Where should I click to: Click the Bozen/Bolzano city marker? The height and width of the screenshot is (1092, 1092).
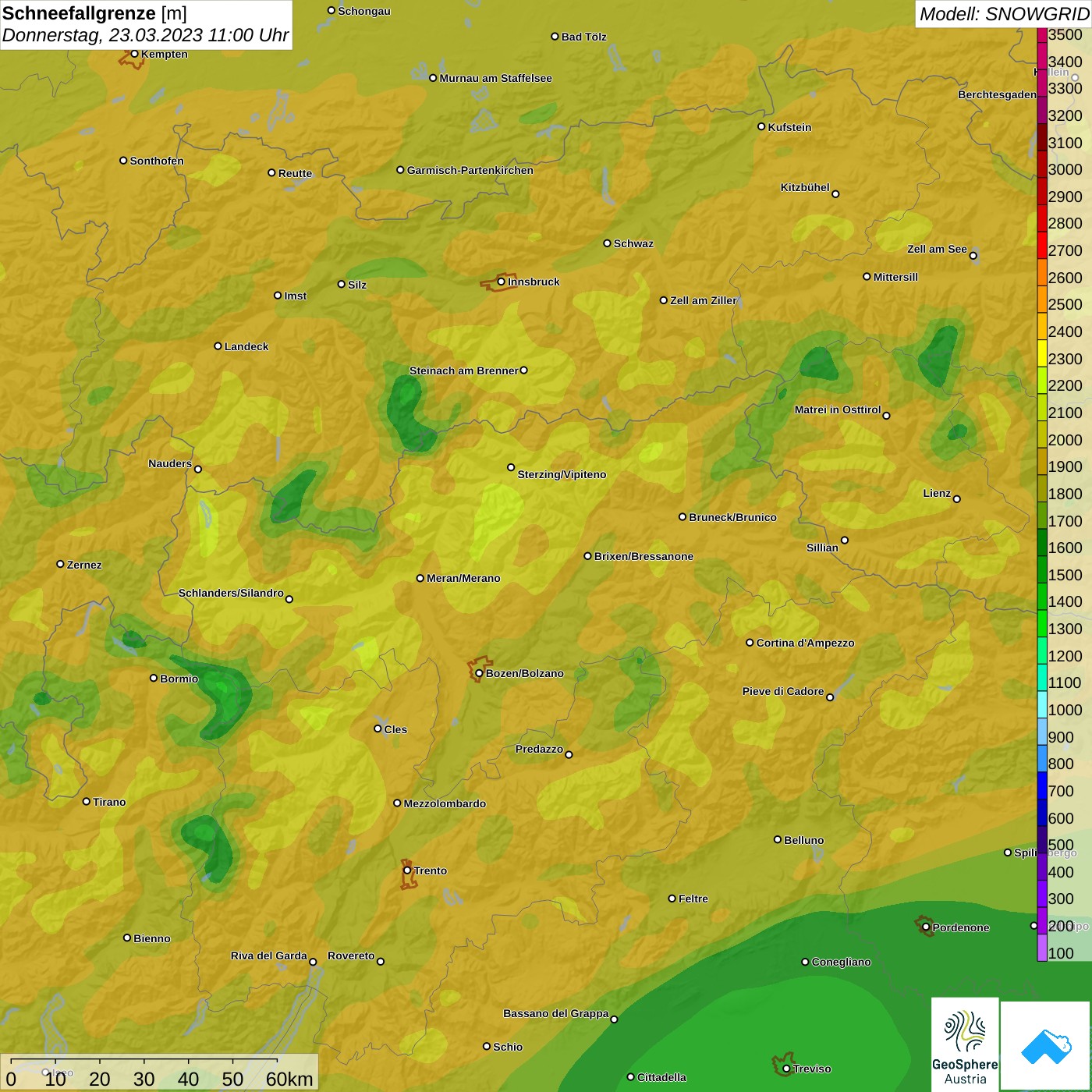pos(479,673)
